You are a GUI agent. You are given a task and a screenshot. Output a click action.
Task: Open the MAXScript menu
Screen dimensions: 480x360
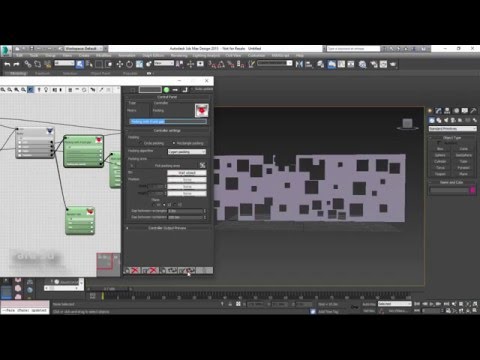point(280,55)
